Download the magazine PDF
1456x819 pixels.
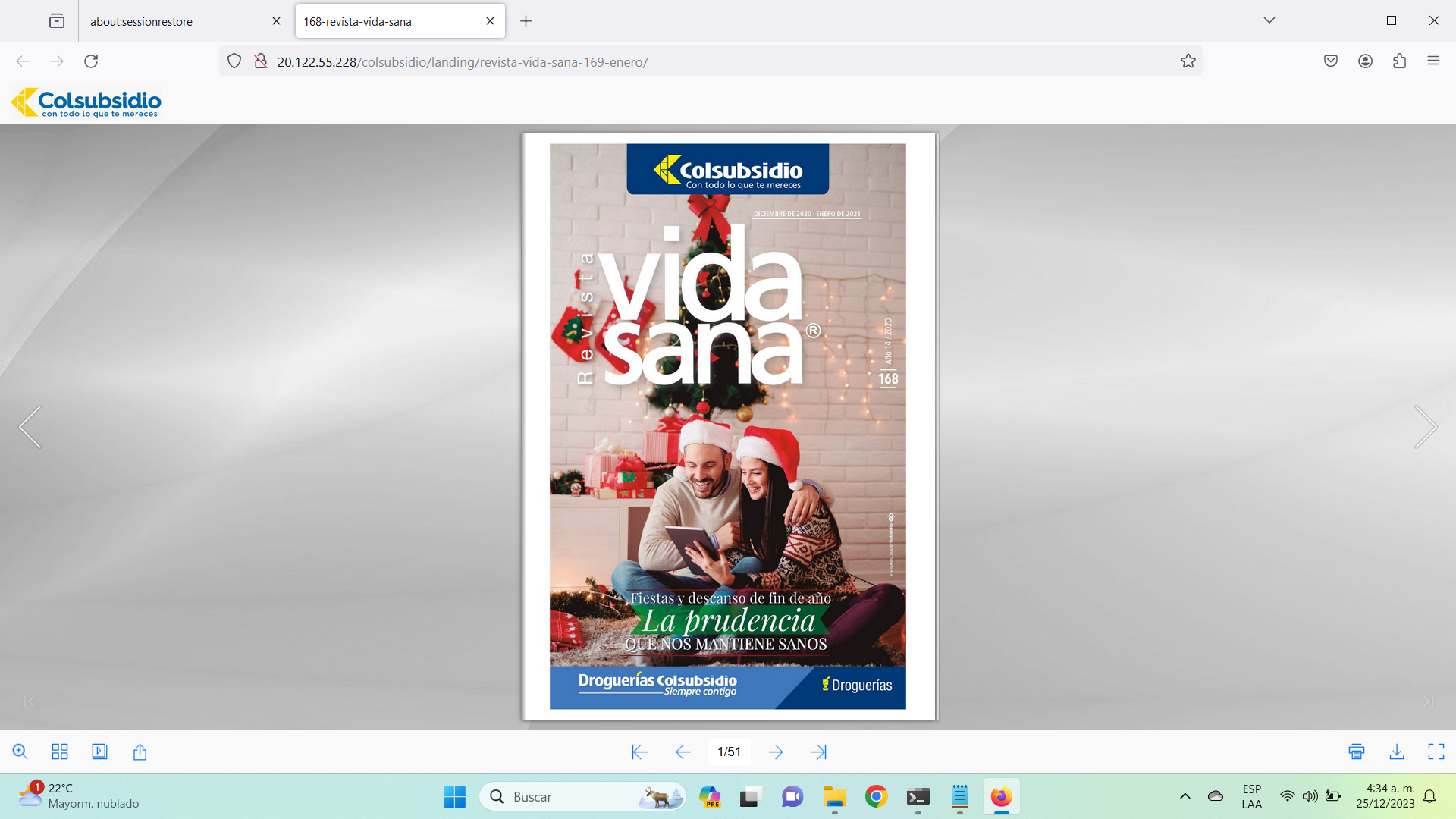1397,752
